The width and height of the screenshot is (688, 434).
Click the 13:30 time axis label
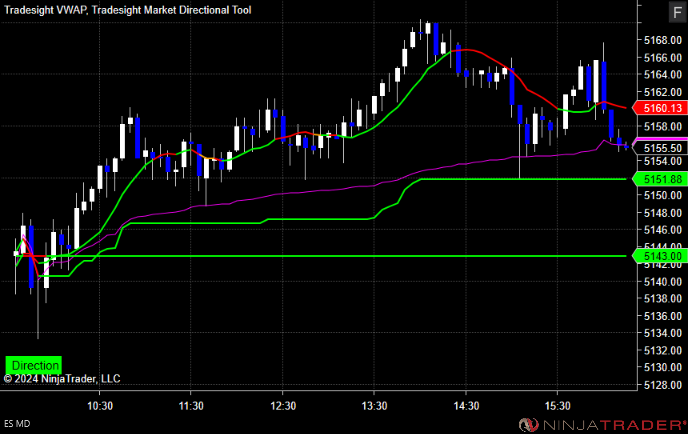tap(374, 406)
